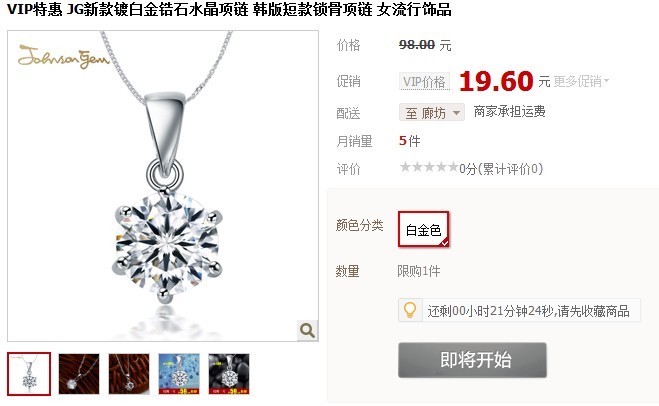Click the dropdown arrow next to 廊坊
Image resolution: width=659 pixels, height=406 pixels.
tap(456, 113)
